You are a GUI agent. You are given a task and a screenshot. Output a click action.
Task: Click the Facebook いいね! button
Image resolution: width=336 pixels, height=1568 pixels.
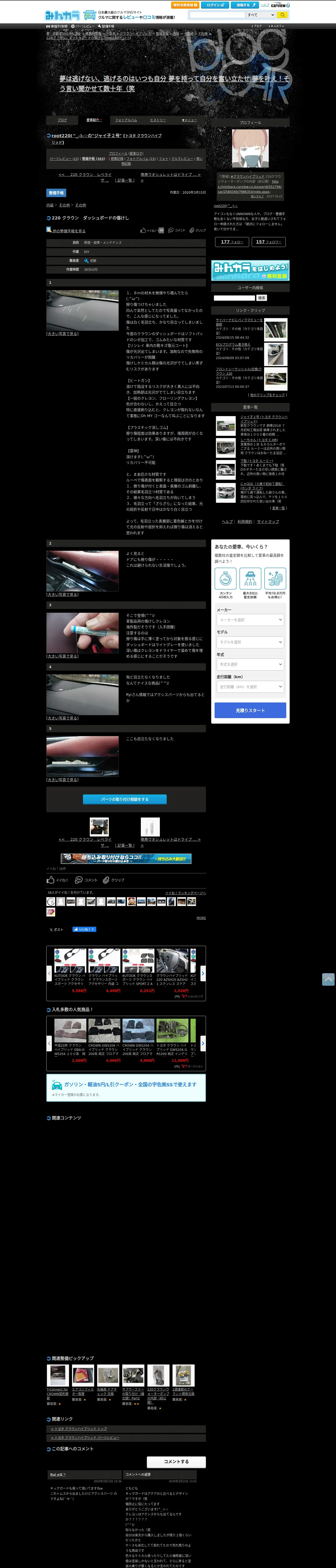point(84,930)
